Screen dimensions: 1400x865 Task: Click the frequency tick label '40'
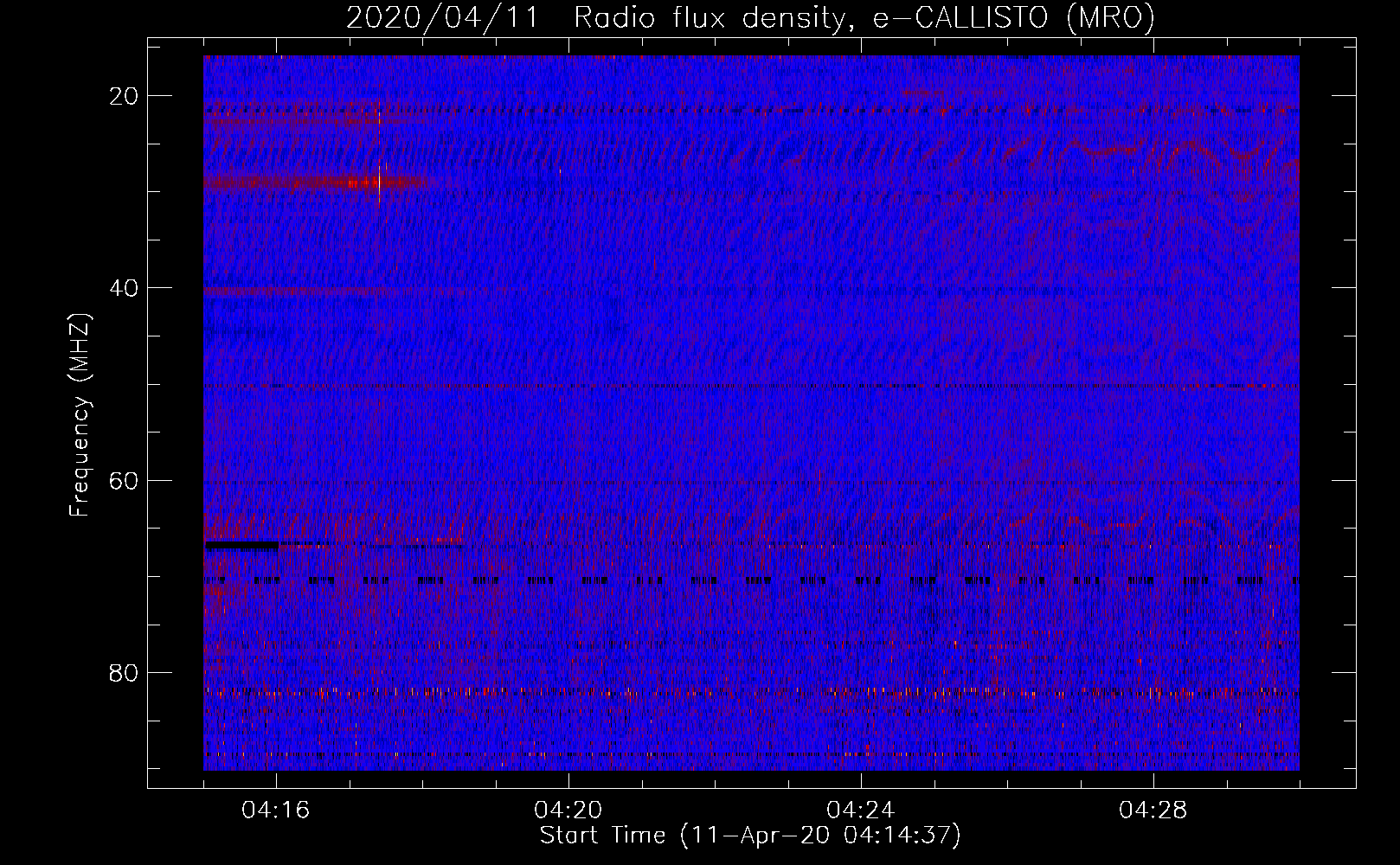[125, 288]
